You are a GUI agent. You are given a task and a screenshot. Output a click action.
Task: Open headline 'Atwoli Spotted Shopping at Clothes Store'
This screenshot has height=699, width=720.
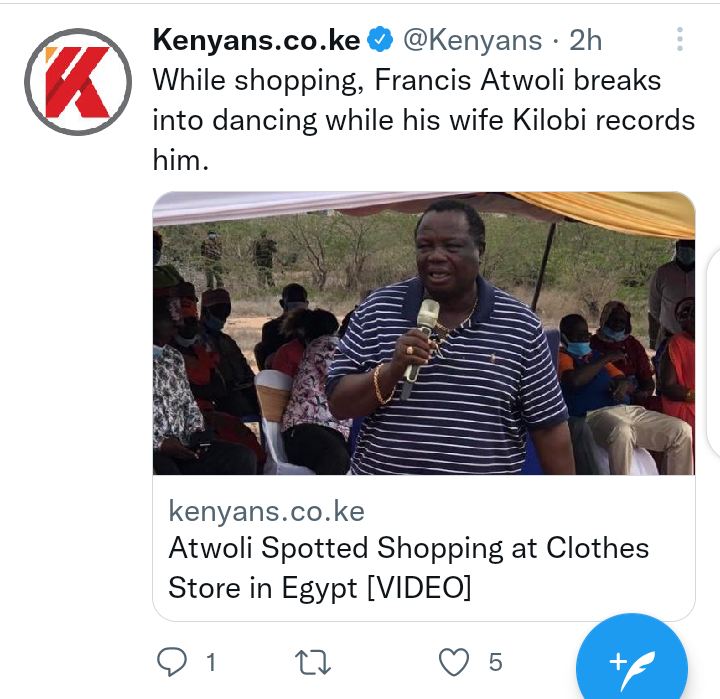pos(409,568)
